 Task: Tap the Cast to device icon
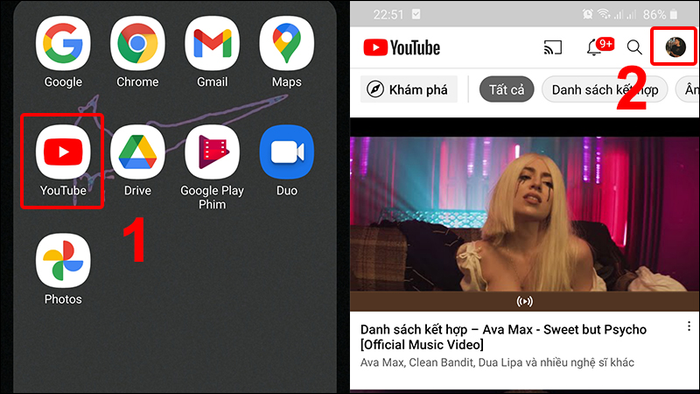pyautogui.click(x=553, y=47)
